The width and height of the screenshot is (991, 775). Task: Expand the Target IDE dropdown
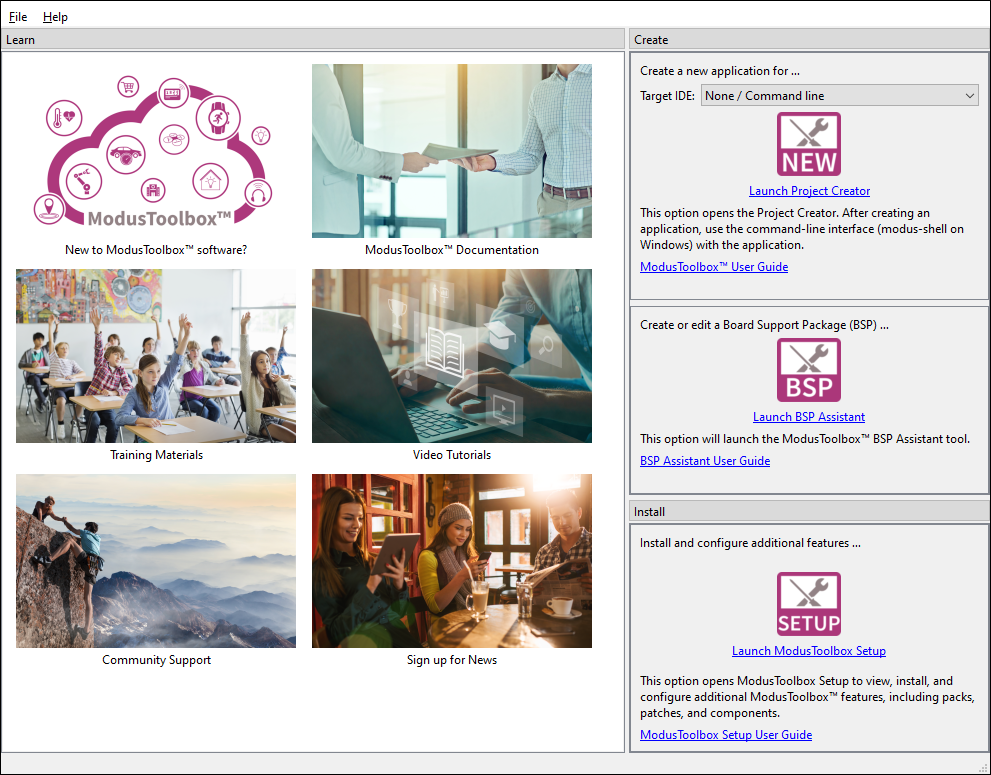point(839,95)
